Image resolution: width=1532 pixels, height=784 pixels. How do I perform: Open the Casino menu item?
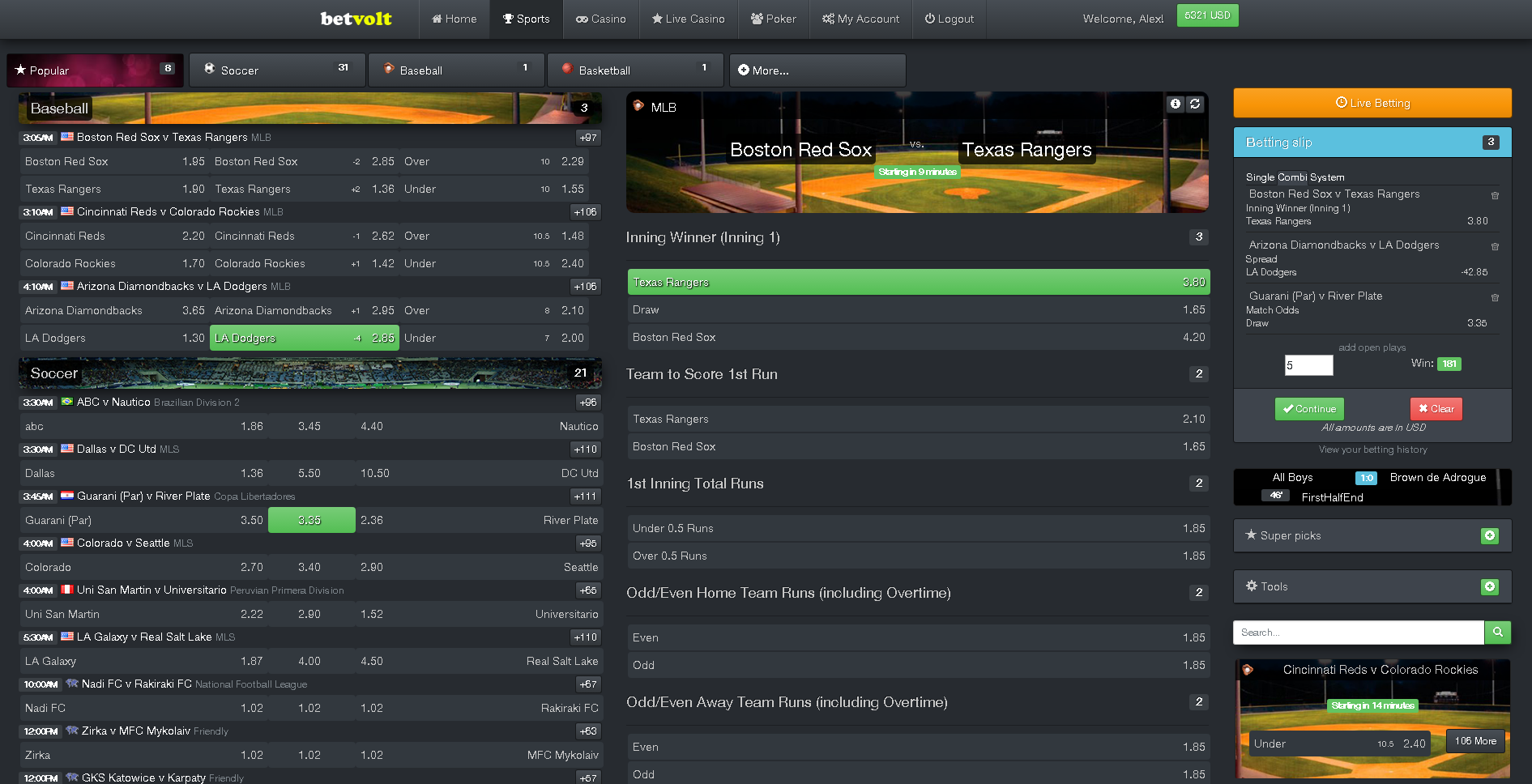[600, 19]
